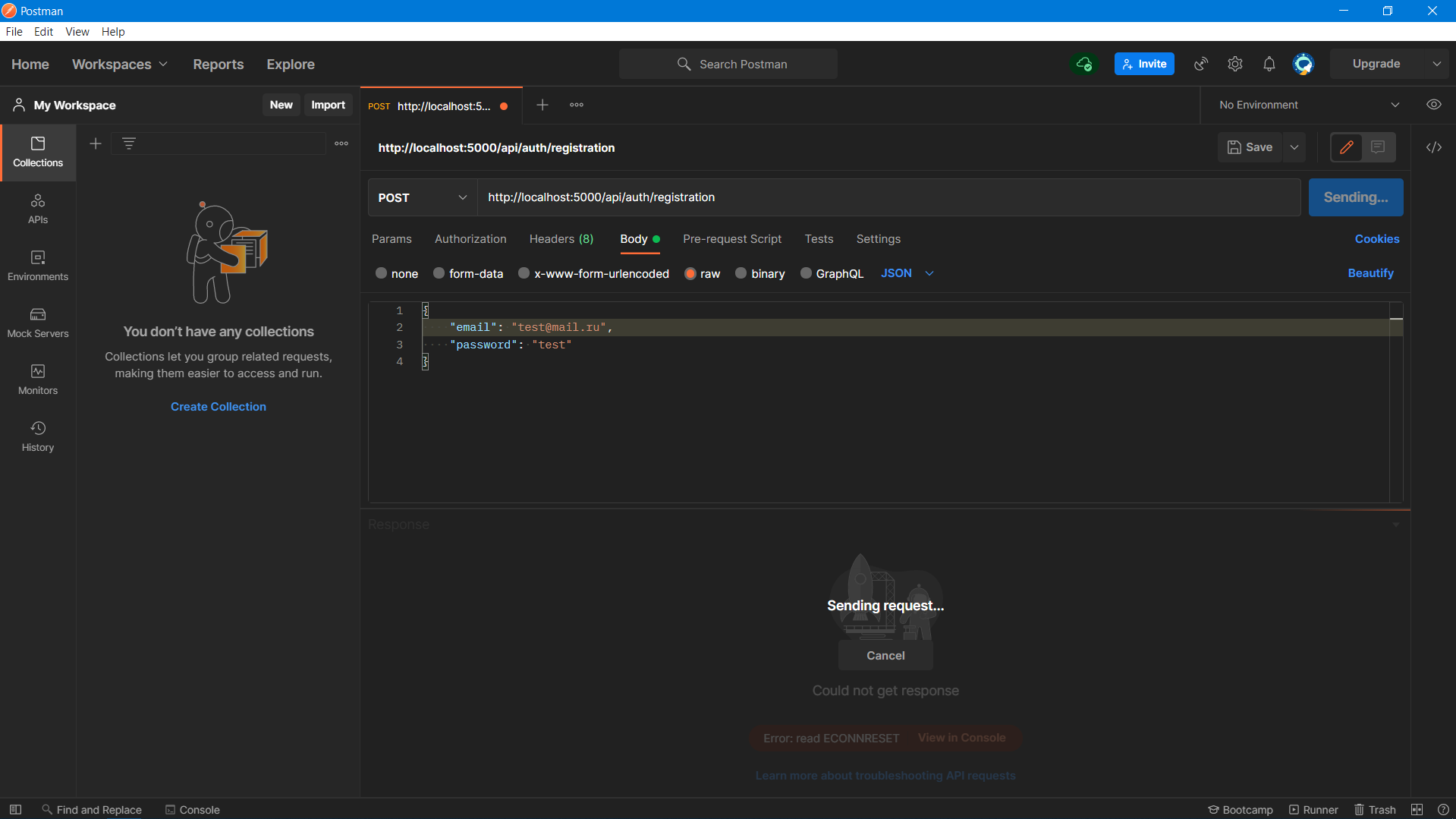Image resolution: width=1456 pixels, height=819 pixels.
Task: Open the Params tab
Action: [392, 239]
